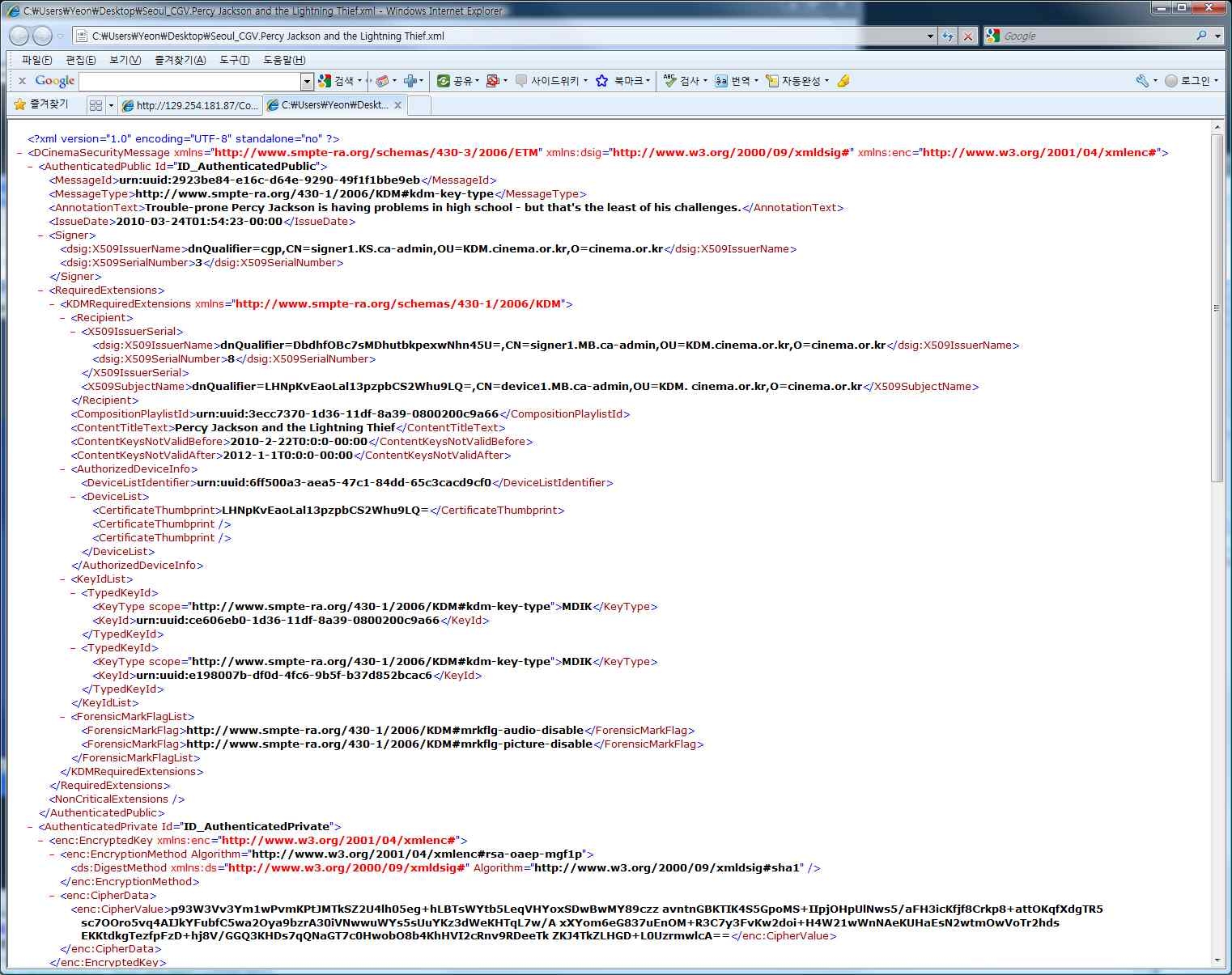
Task: Stop loading with the red X icon
Action: pyautogui.click(x=967, y=36)
